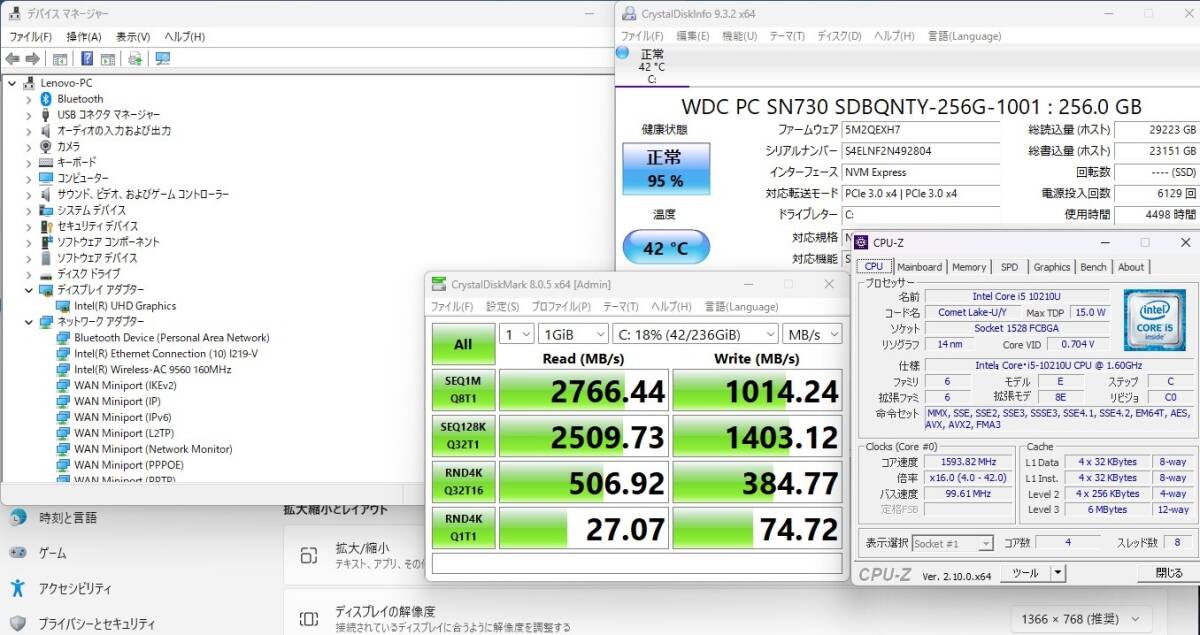Click the Intel Core i5 logo in CPU-Z
The image size is (1200, 635).
coord(1154,320)
